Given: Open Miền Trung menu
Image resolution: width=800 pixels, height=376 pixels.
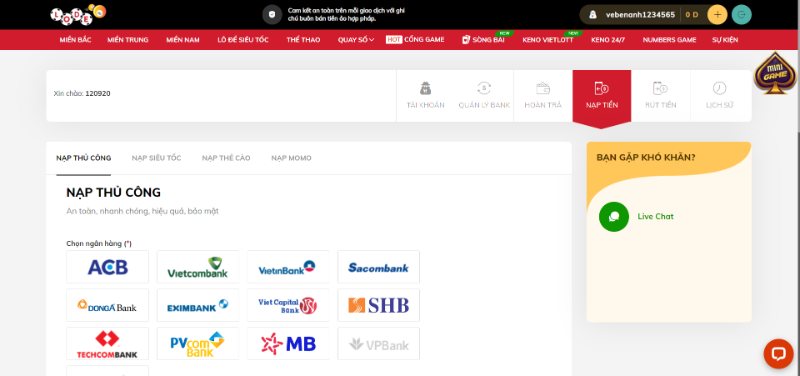Looking at the screenshot, I should pos(128,40).
